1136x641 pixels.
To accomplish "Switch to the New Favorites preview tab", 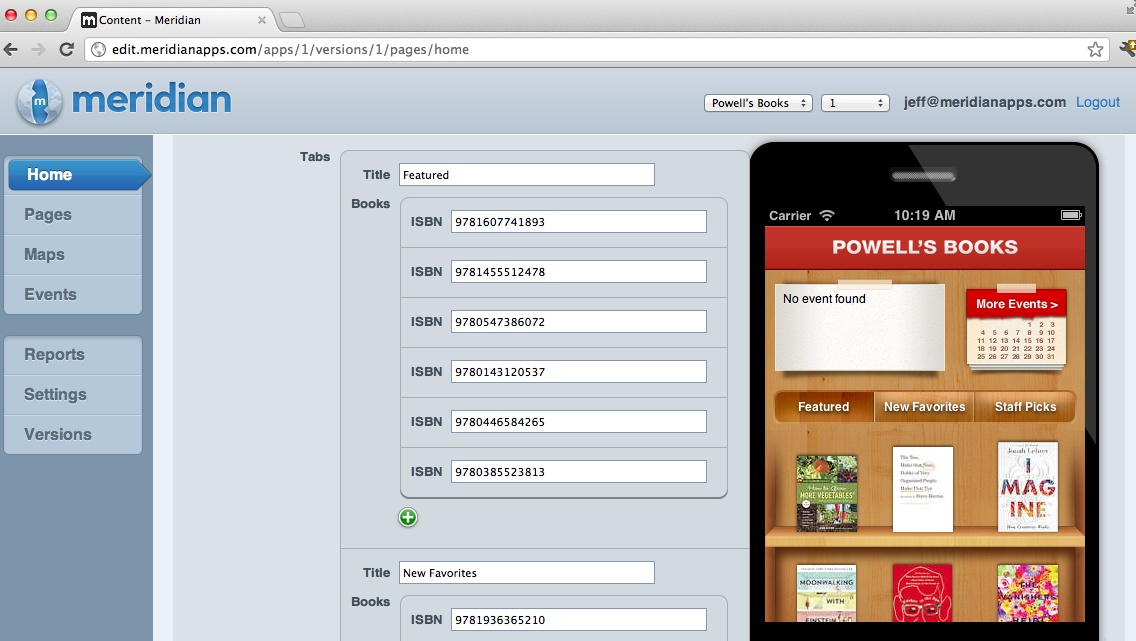I will click(923, 406).
